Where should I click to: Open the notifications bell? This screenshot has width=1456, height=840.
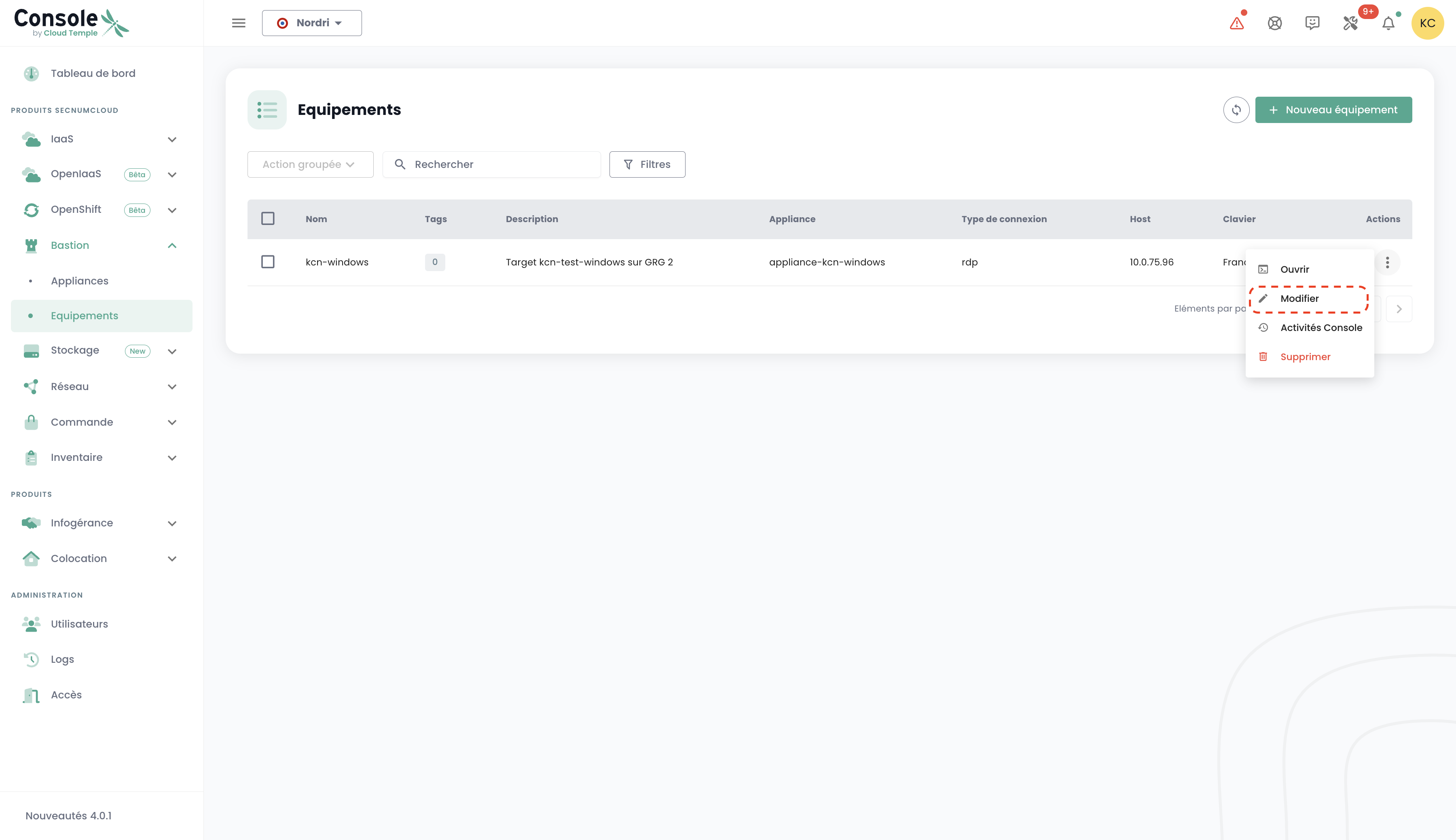pos(1388,23)
